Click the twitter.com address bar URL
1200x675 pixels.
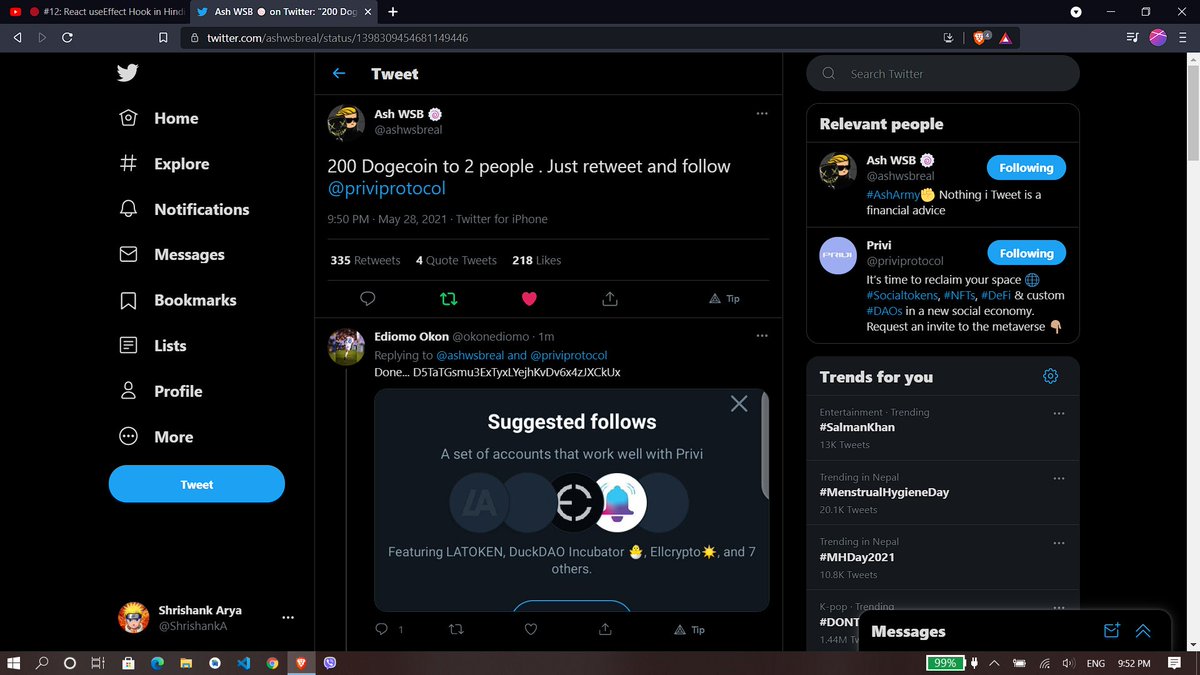337,37
